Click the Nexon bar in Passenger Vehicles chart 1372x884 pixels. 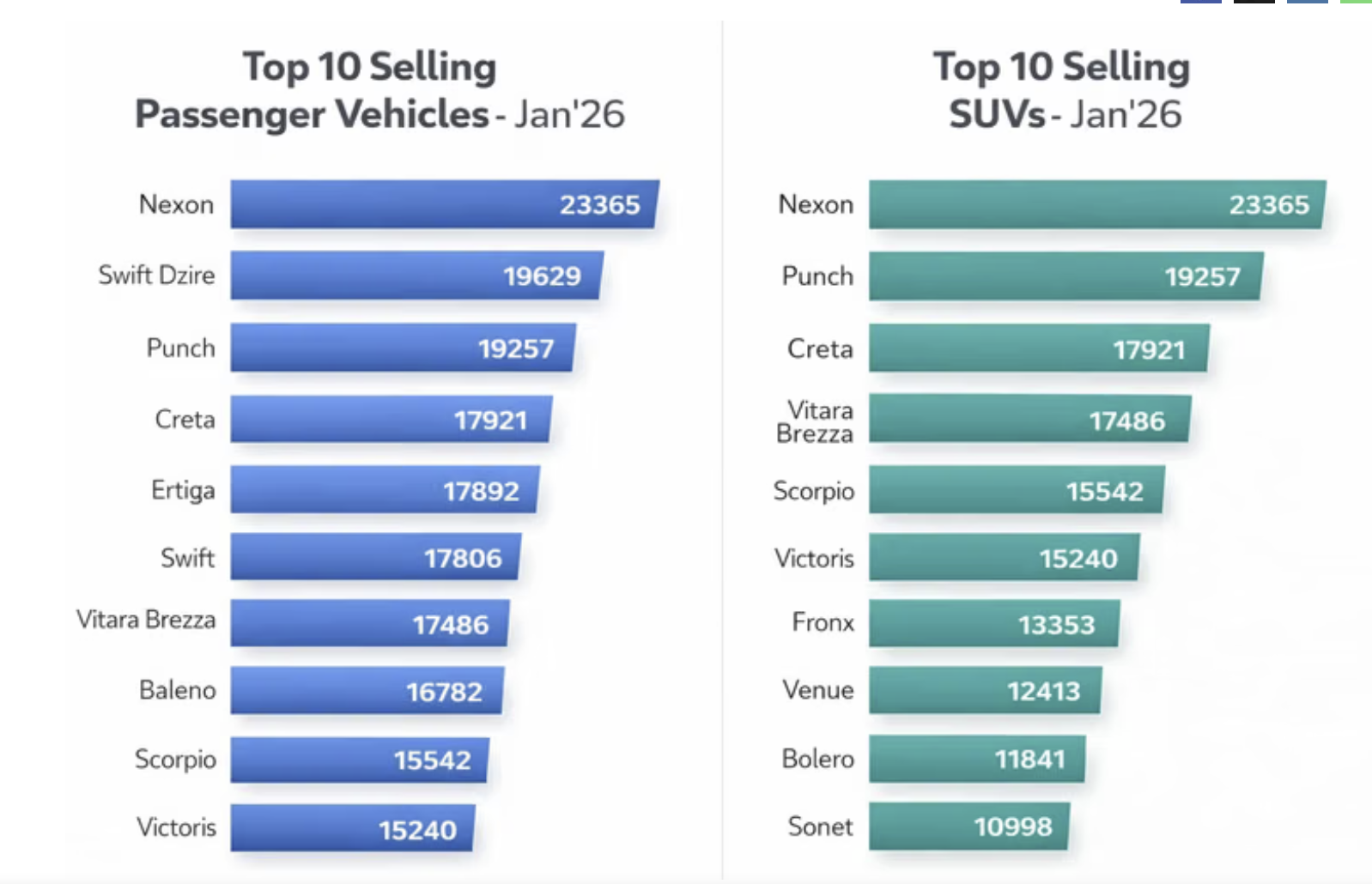pyautogui.click(x=444, y=204)
